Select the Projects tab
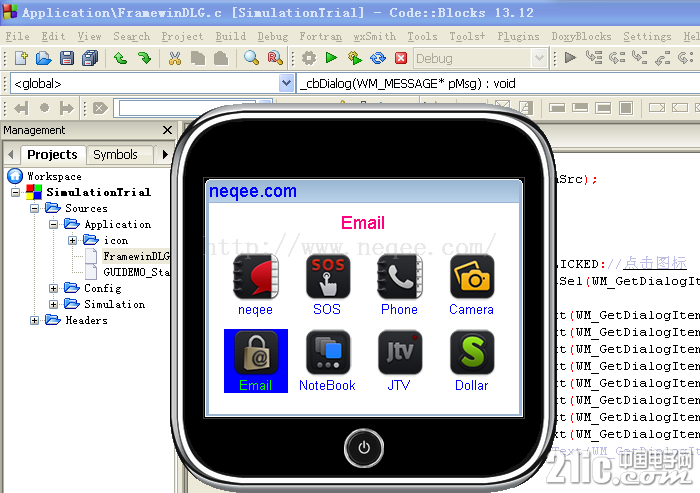This screenshot has width=700, height=493. [52, 155]
